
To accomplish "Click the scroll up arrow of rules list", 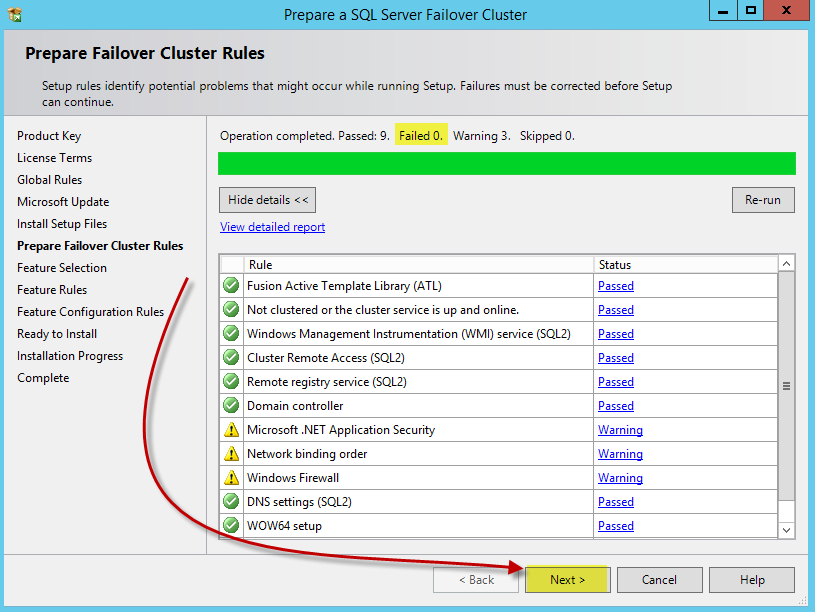I will click(786, 264).
